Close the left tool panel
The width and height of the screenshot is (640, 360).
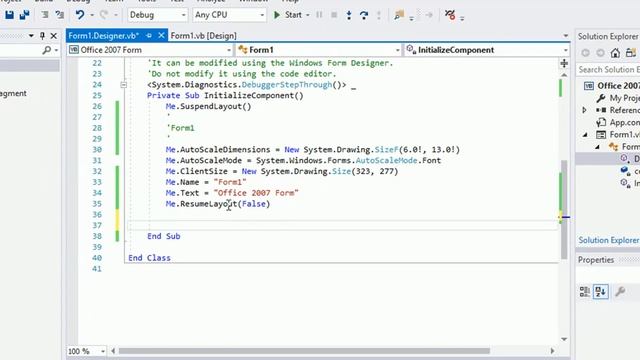tap(53, 36)
